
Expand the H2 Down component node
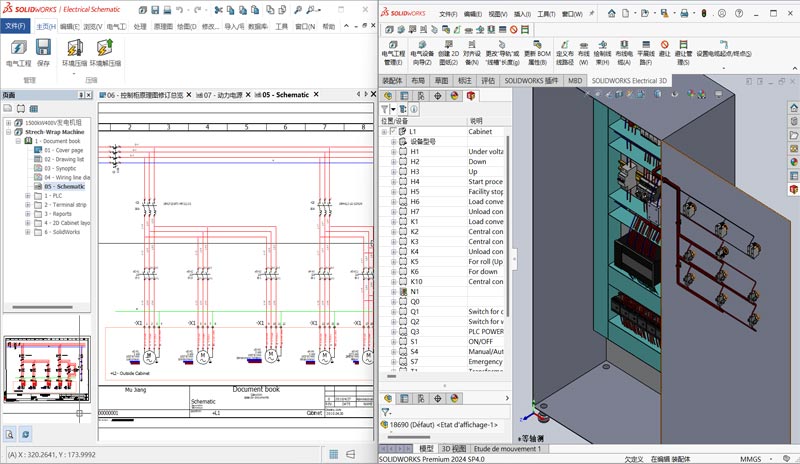pyautogui.click(x=393, y=162)
